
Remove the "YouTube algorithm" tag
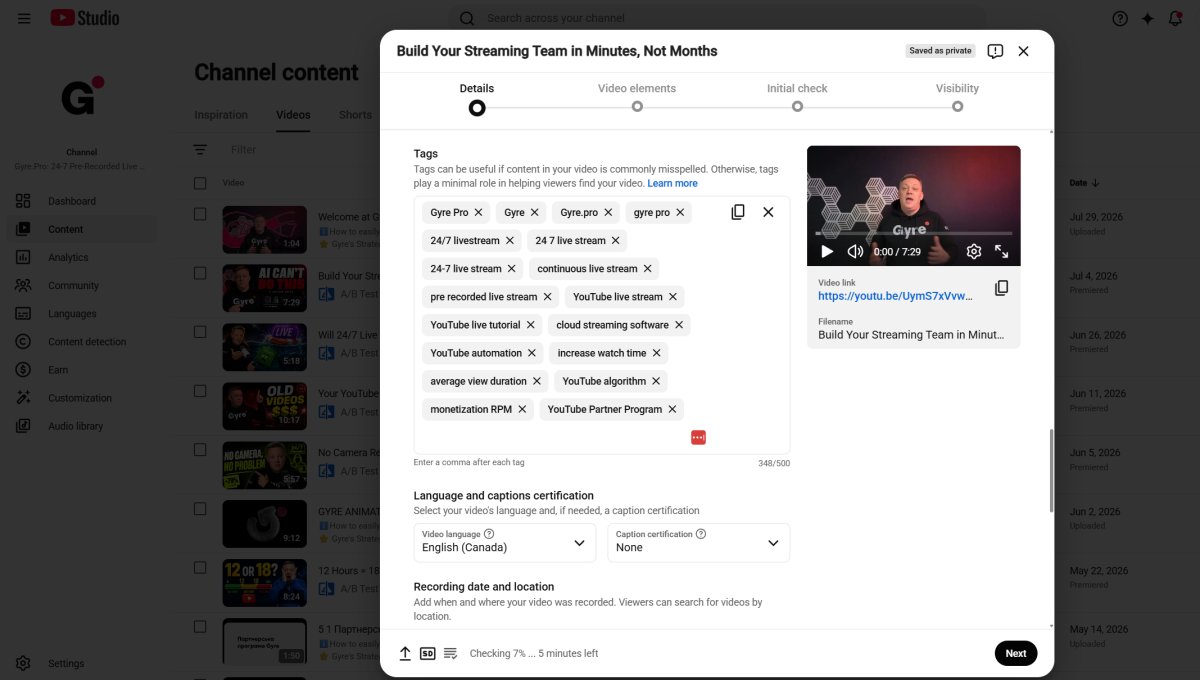pyautogui.click(x=656, y=381)
